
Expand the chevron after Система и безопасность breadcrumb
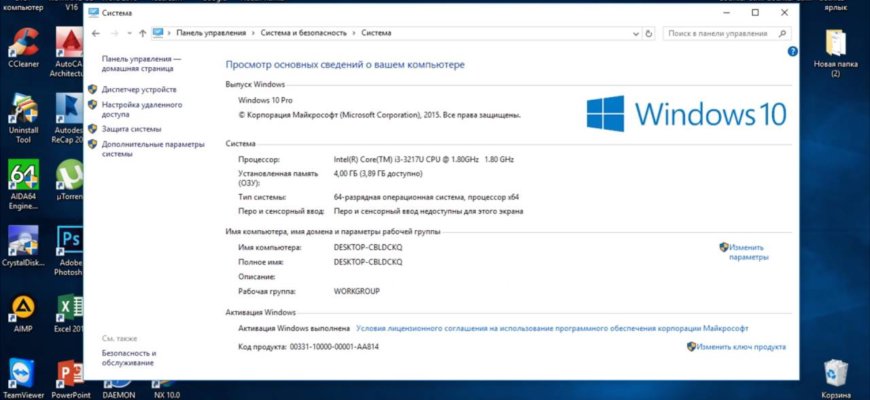point(354,33)
